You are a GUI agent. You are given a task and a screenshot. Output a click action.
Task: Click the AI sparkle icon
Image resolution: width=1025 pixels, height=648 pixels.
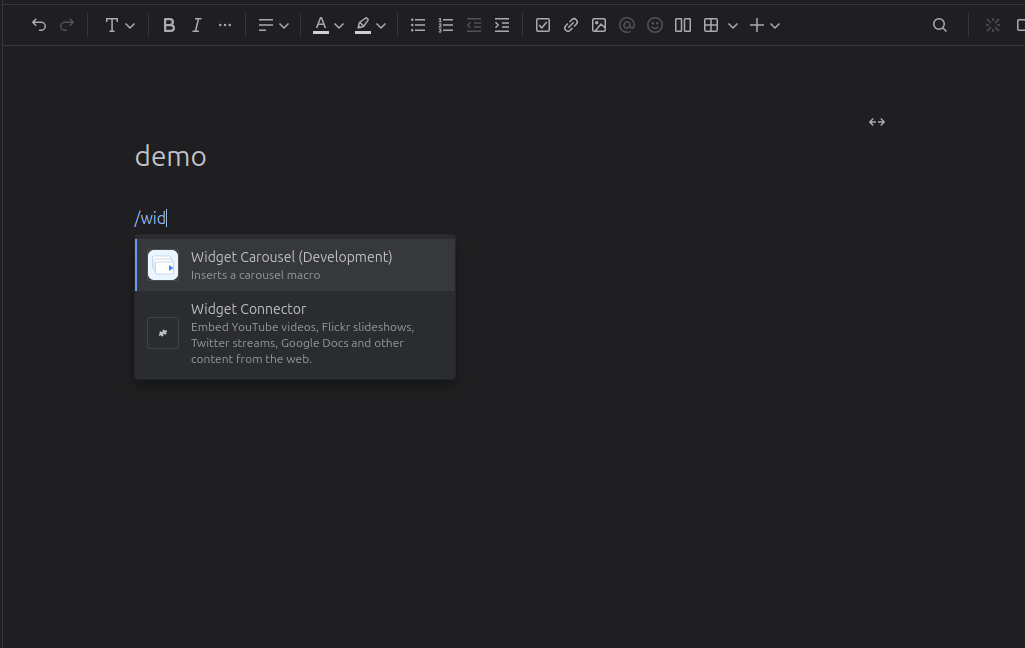click(993, 26)
